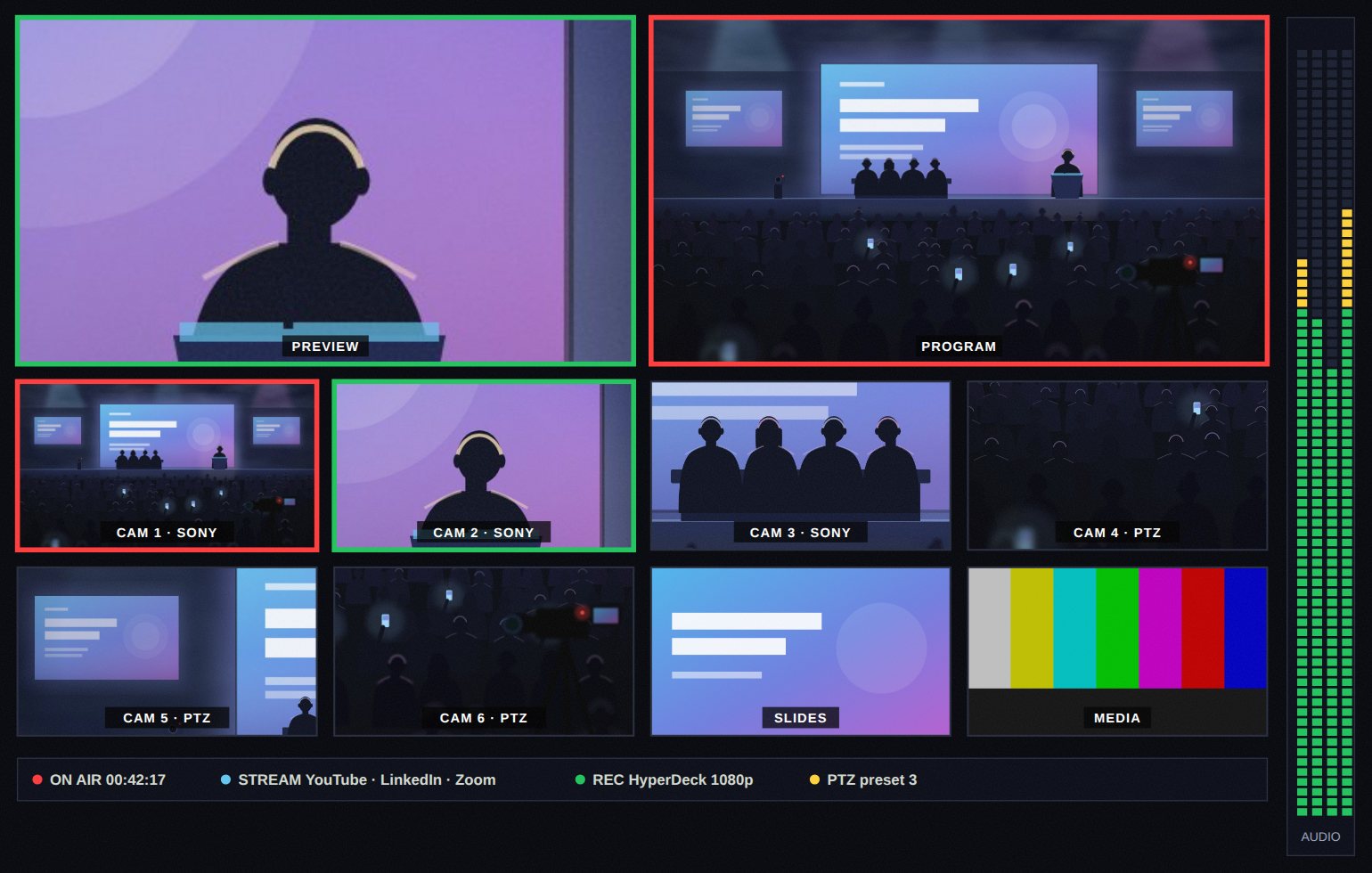Click the MEDIA label badge
The height and width of the screenshot is (873, 1372).
1117,718
